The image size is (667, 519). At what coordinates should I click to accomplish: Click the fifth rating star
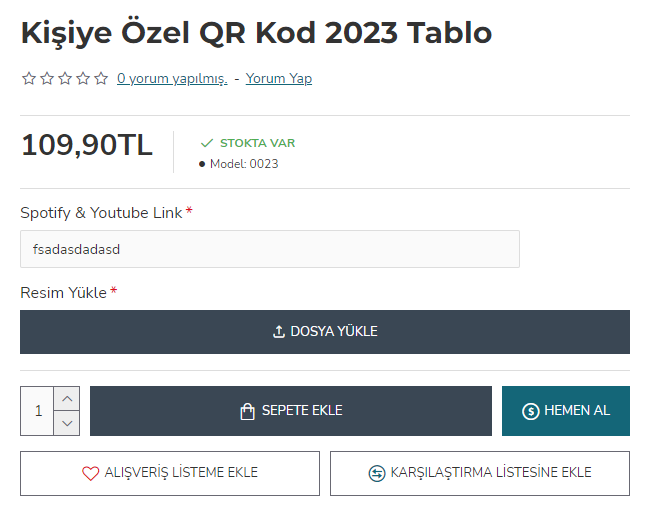101,79
